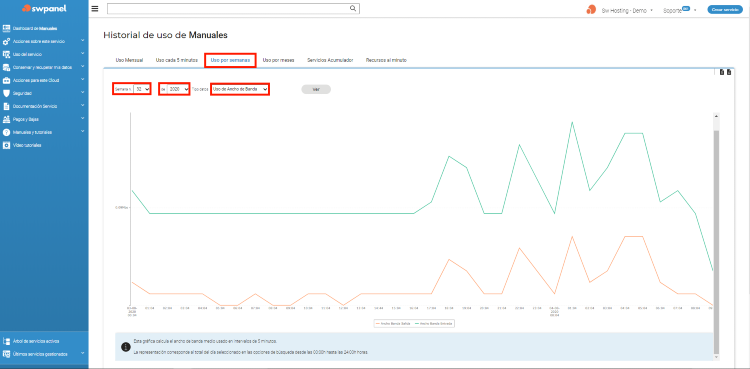
Task: Open the Recursos al minuto tab
Action: click(x=386, y=60)
